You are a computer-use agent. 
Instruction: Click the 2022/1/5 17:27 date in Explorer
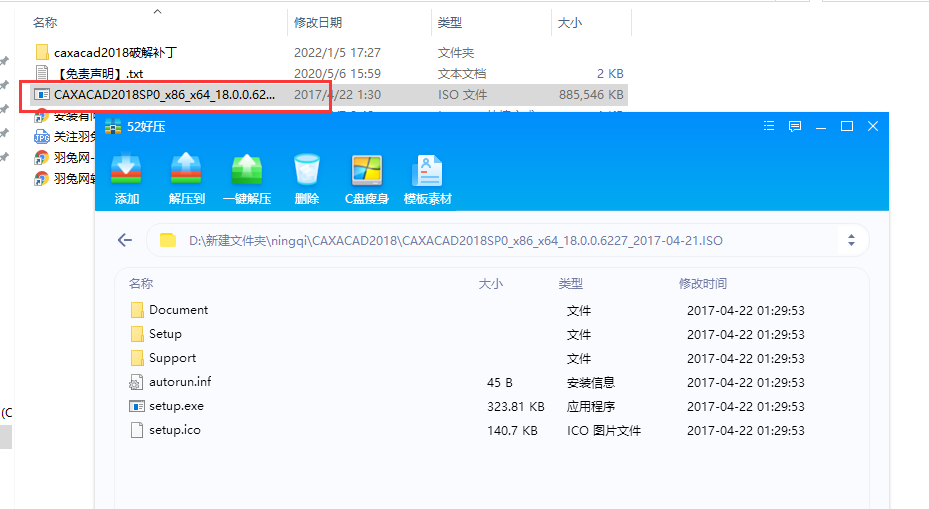tap(337, 52)
